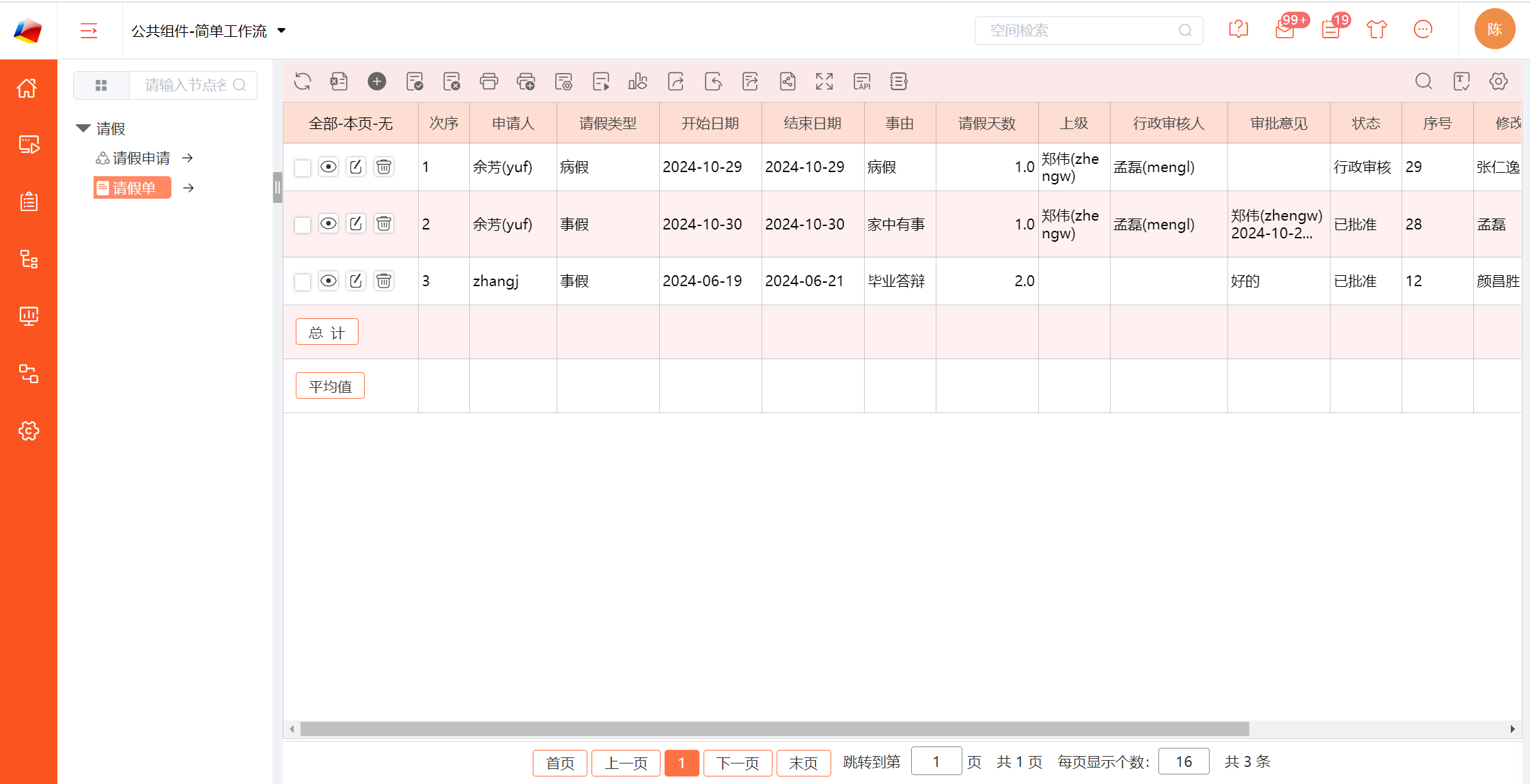This screenshot has height=784, width=1530.
Task: Click the 下一页 pagination button
Action: coord(738,763)
